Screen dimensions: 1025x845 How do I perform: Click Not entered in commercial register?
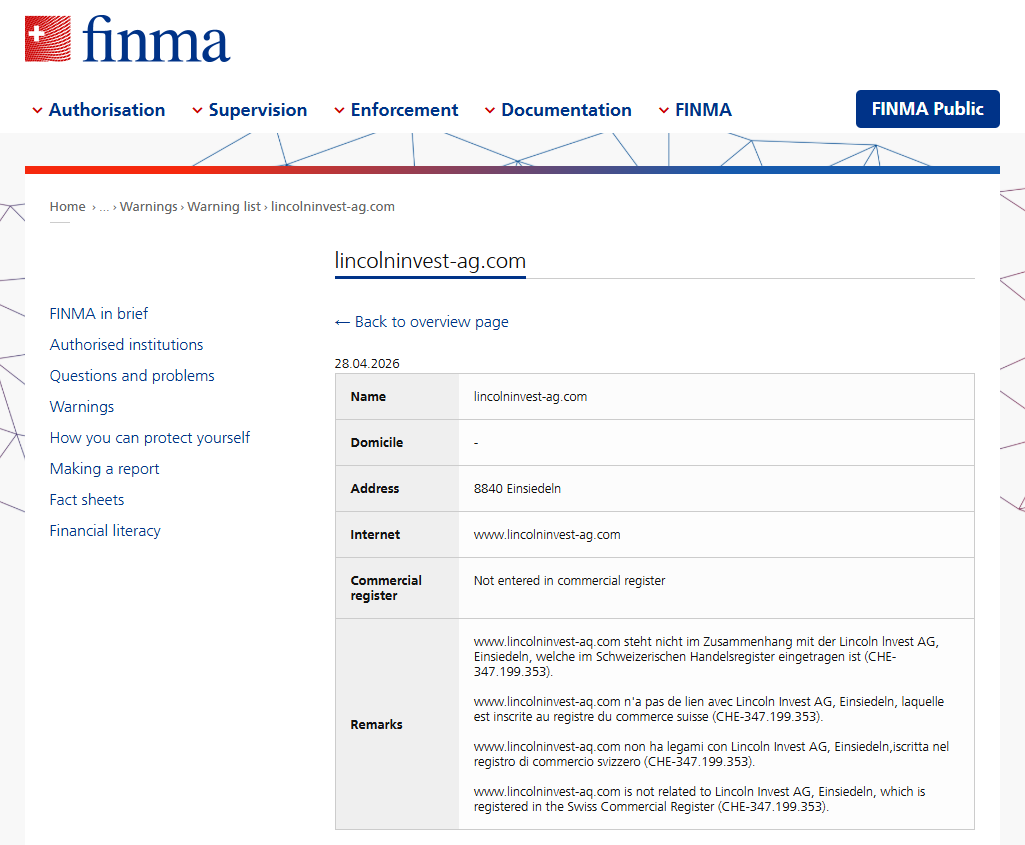569,580
